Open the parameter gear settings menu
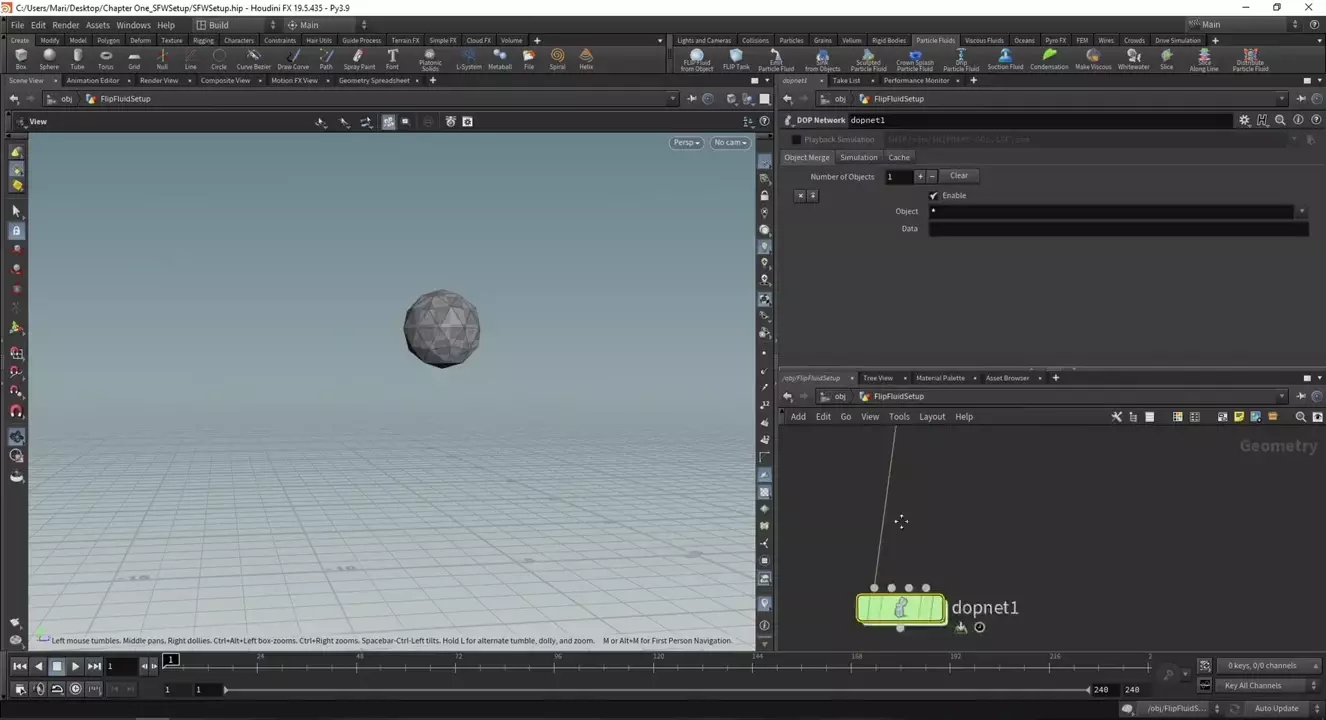Screen dimensions: 1326x720 [x=1244, y=120]
